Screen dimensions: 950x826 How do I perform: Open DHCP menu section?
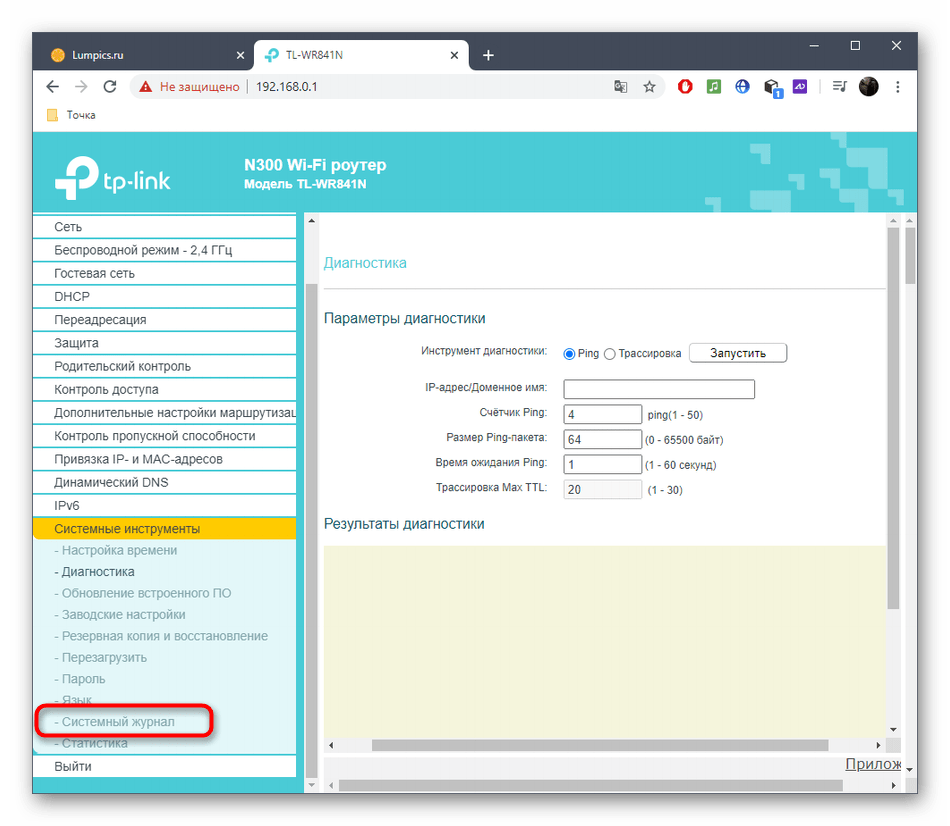(164, 297)
